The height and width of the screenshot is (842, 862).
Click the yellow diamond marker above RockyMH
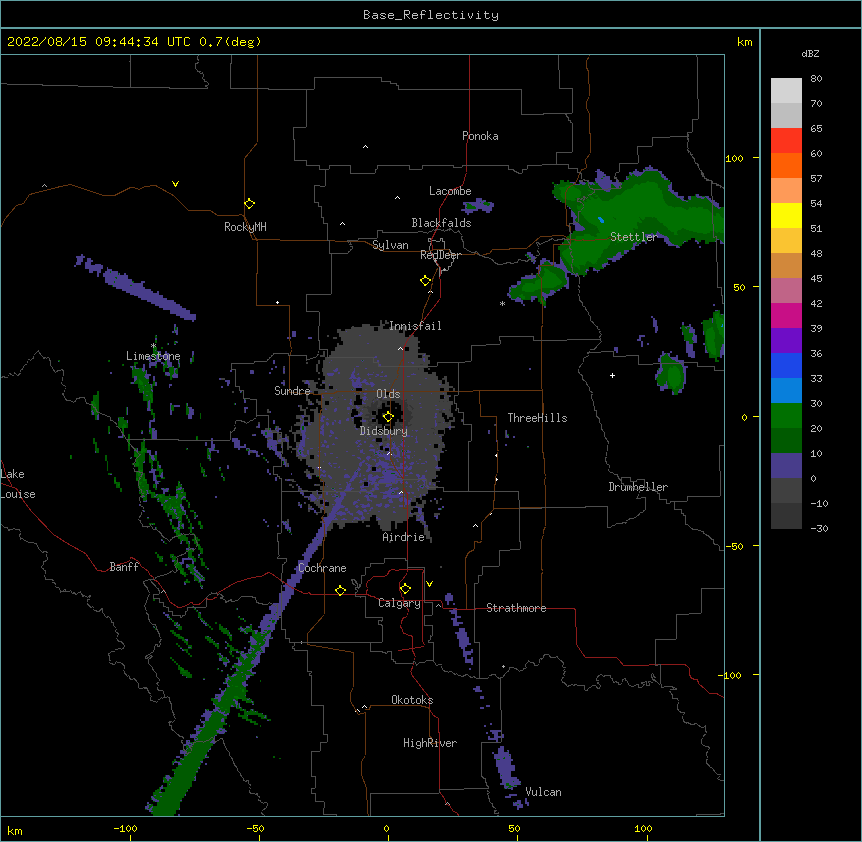click(x=250, y=204)
